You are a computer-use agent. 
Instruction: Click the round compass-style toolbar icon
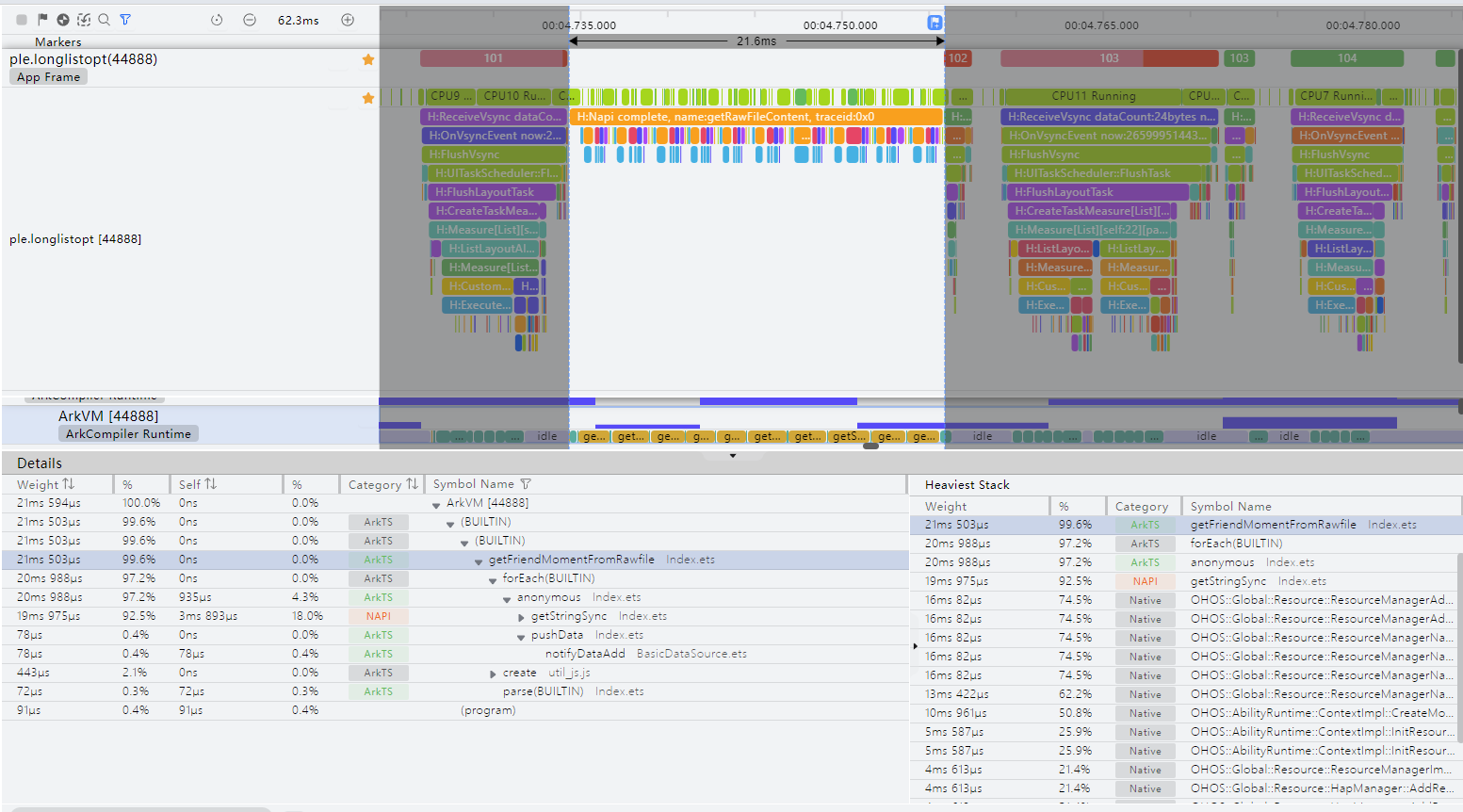point(63,20)
